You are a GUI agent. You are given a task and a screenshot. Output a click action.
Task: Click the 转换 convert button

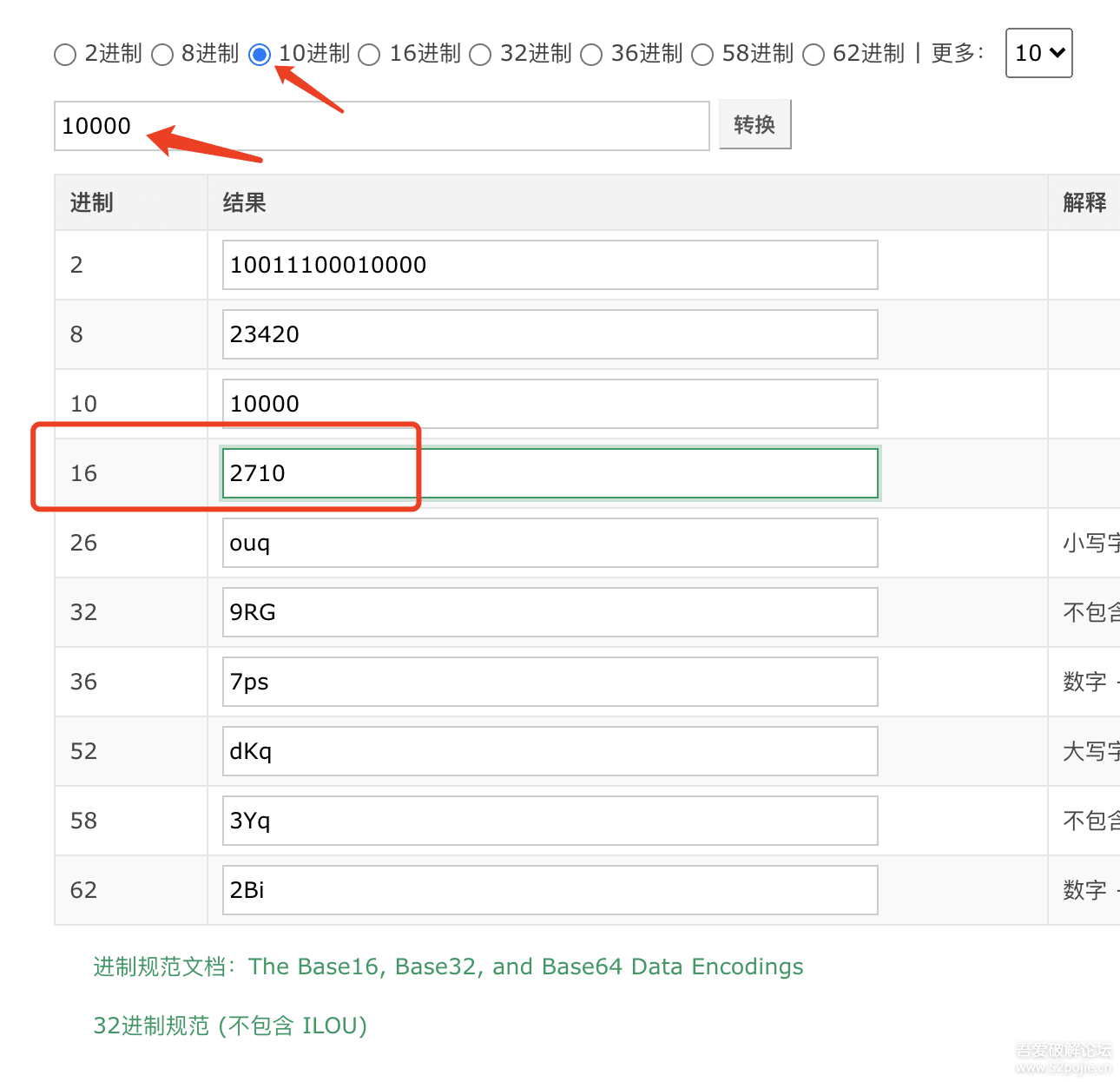[x=754, y=125]
